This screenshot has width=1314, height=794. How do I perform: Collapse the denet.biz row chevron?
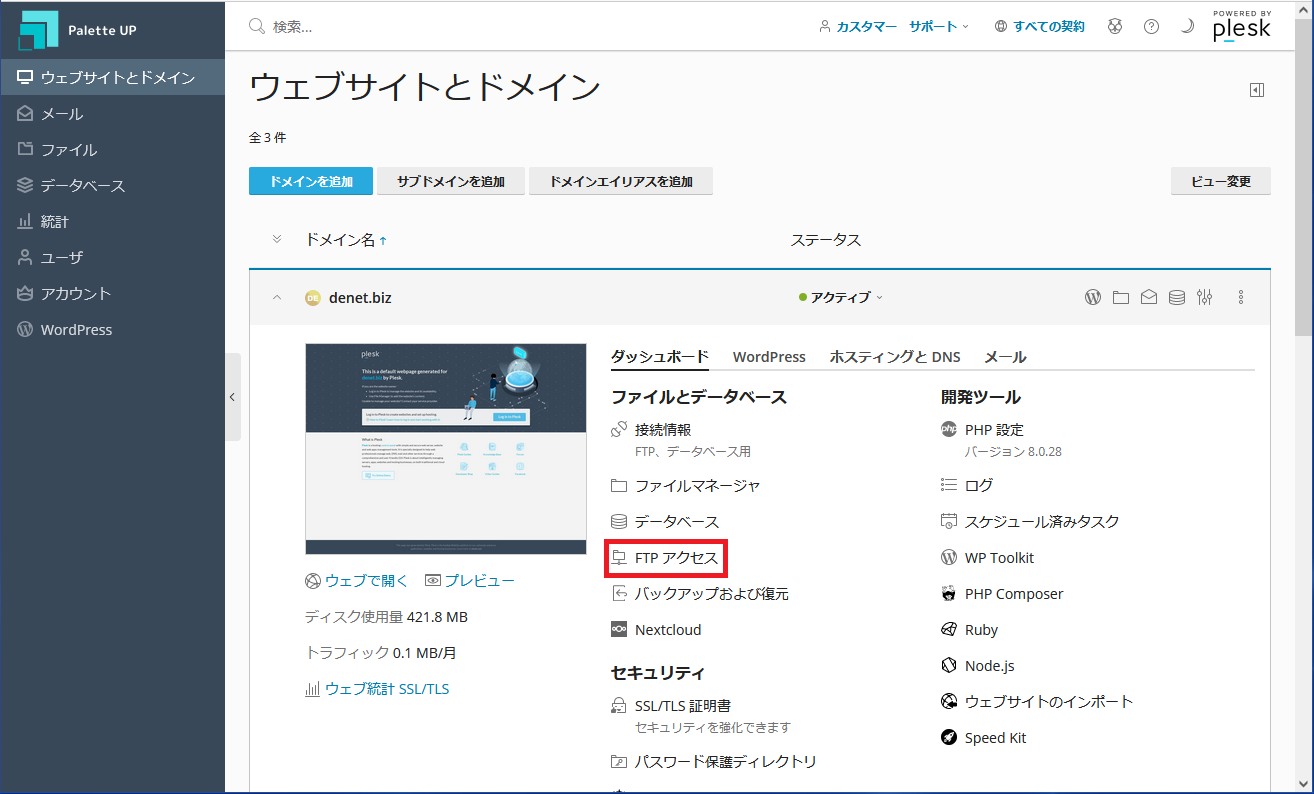tap(277, 297)
